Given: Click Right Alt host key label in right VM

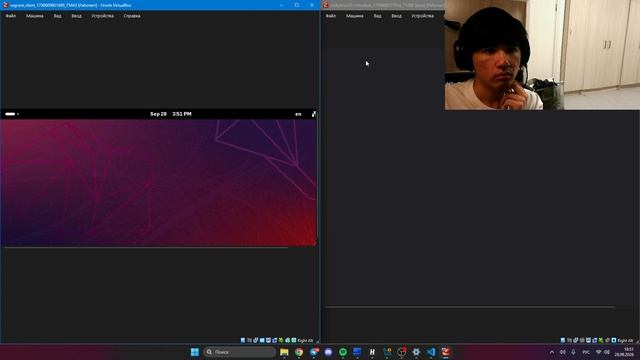Looking at the screenshot, I should (625, 340).
